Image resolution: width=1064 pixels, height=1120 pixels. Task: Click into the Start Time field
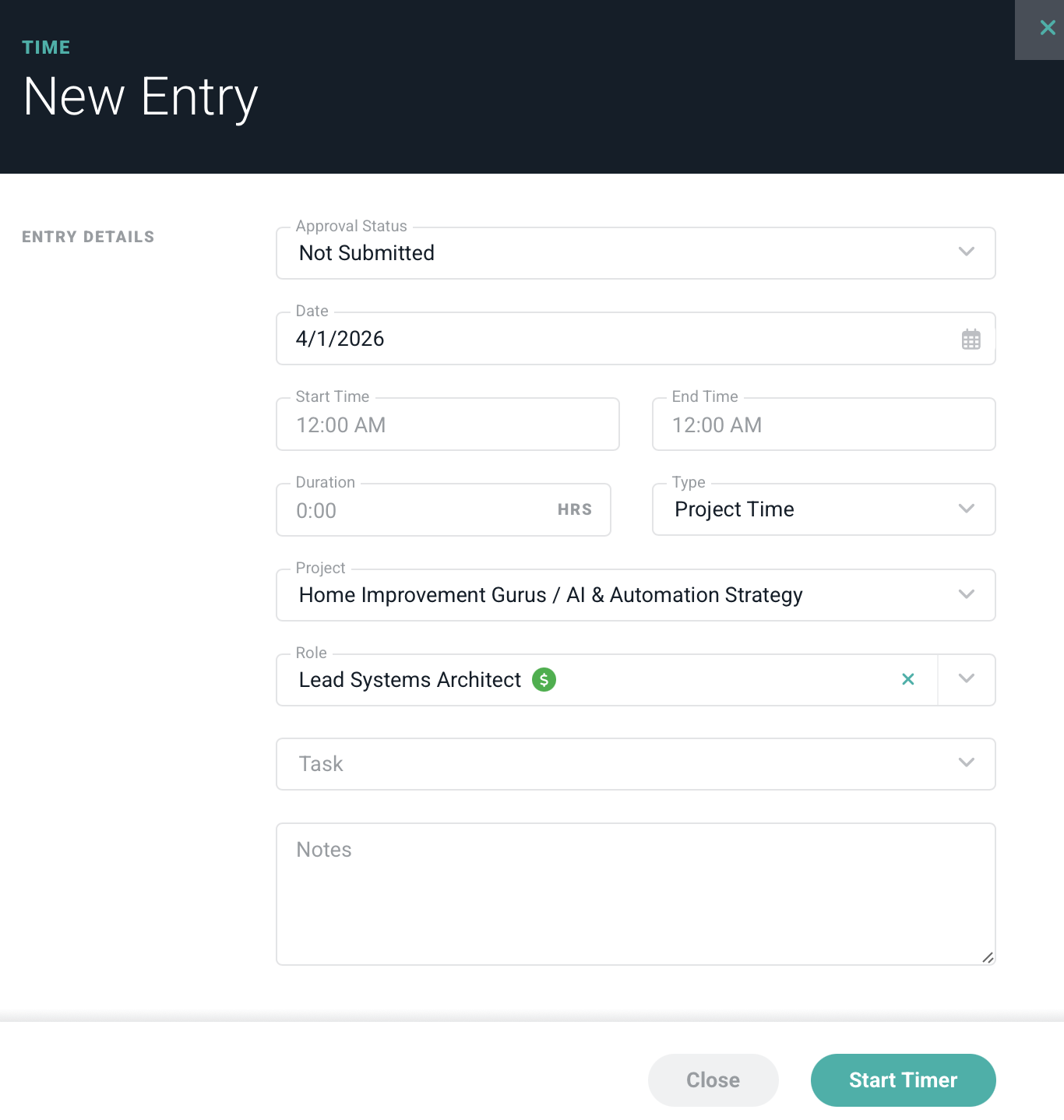point(447,425)
